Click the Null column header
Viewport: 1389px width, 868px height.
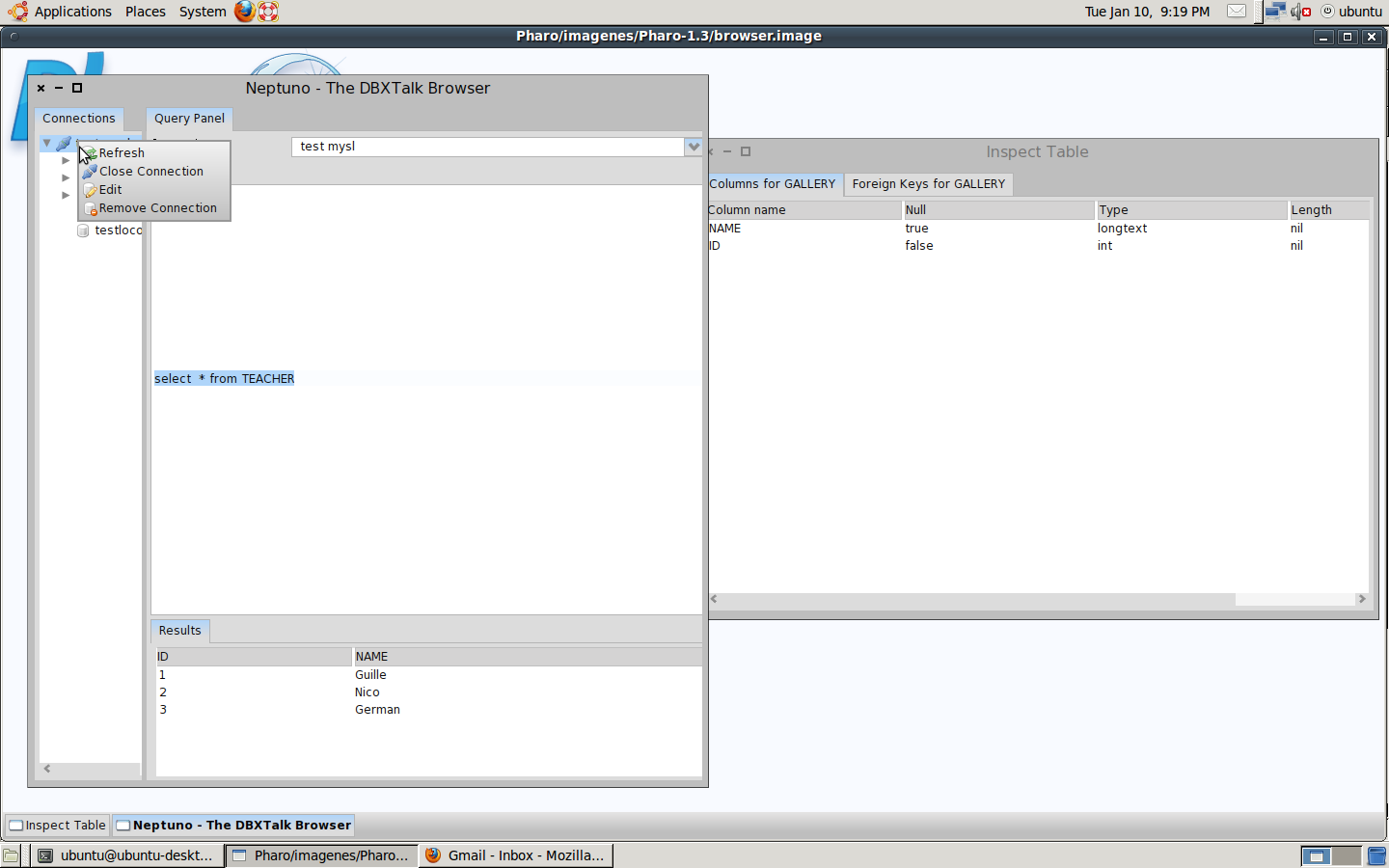[998, 209]
